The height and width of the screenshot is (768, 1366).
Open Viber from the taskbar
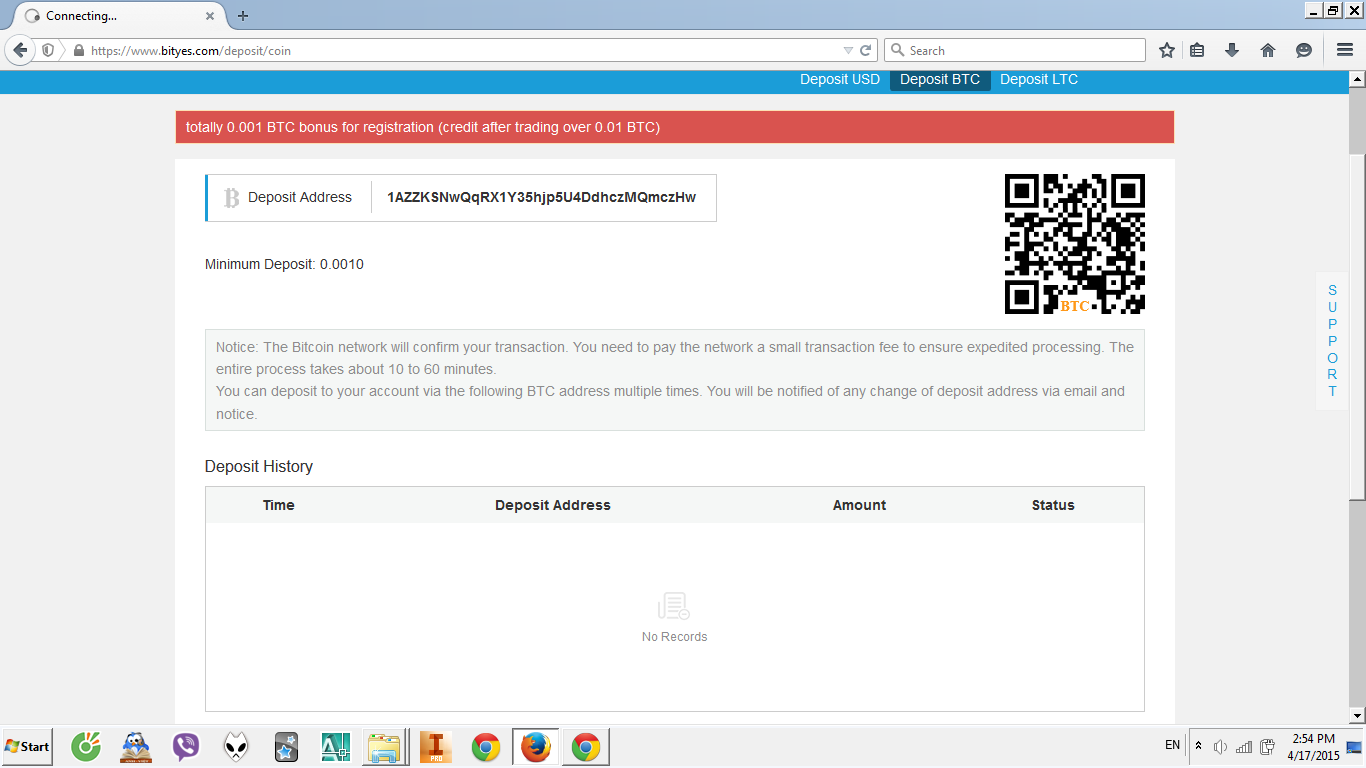tap(186, 747)
